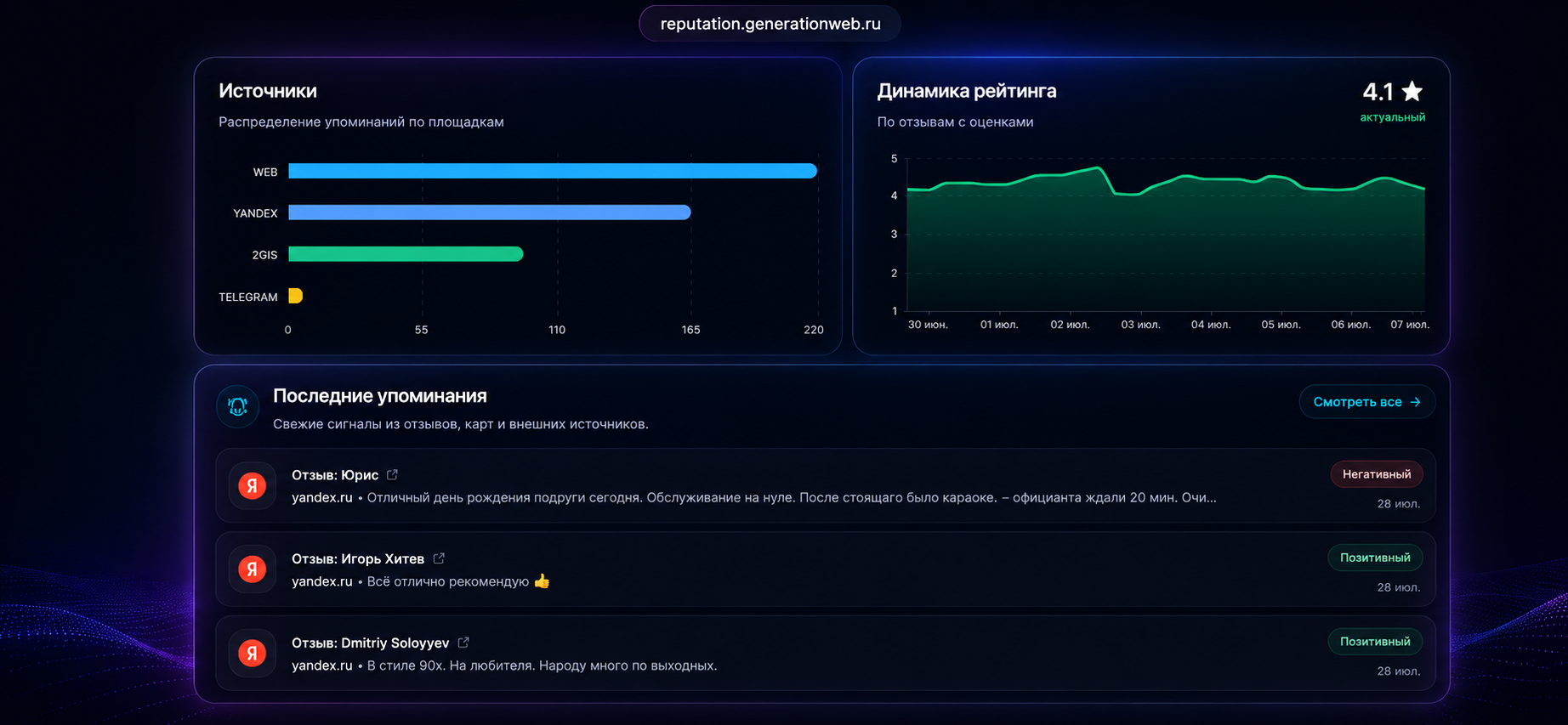Click the mentions bot icon beside Последние упоминания
Image resolution: width=1568 pixels, height=725 pixels.
[x=238, y=406]
